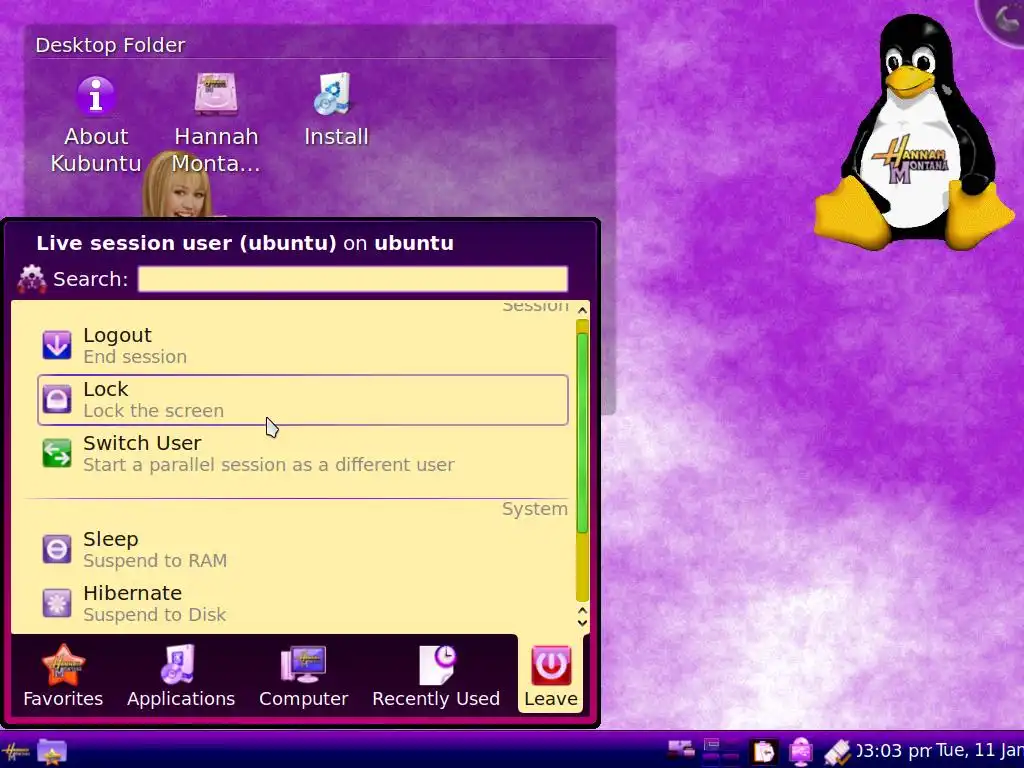Open the Computer tab

[x=304, y=676]
